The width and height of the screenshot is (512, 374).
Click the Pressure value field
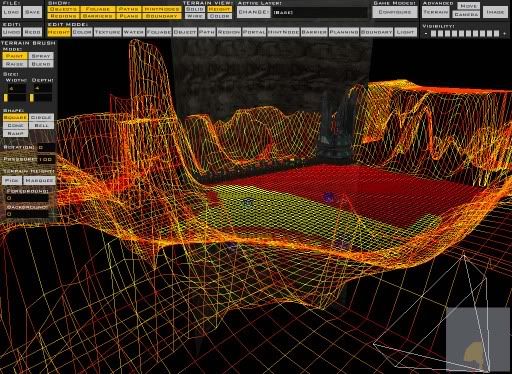point(46,159)
